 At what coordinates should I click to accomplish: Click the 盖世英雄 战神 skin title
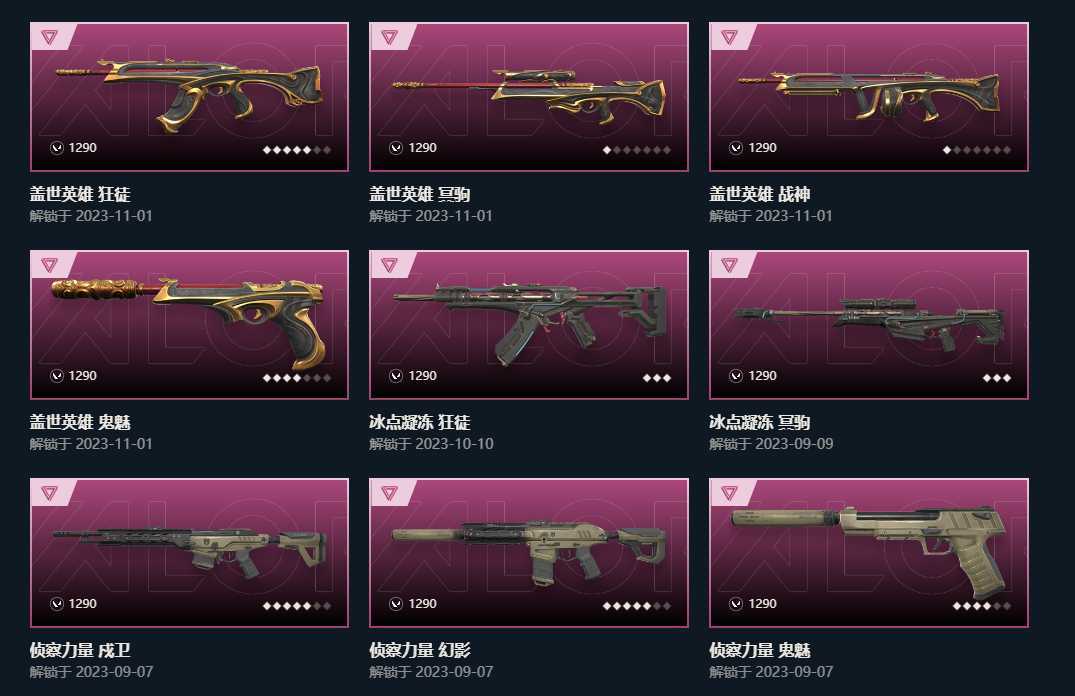760,194
